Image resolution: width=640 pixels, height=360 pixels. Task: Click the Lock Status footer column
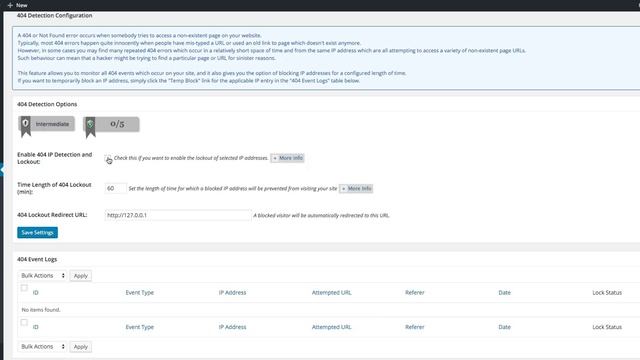pos(607,327)
